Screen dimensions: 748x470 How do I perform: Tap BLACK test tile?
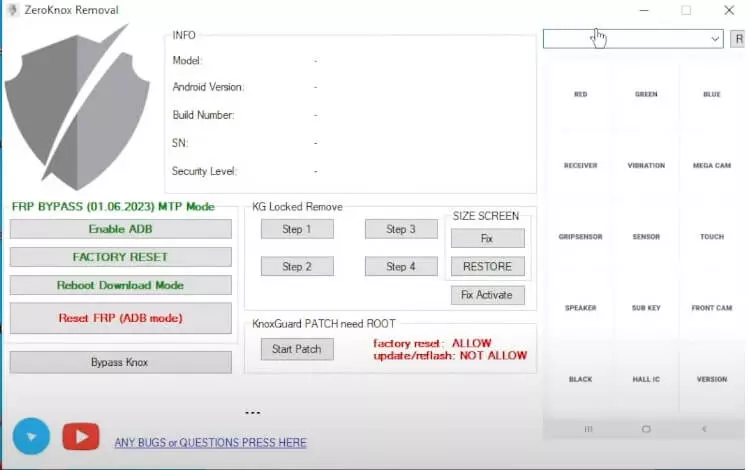581,379
